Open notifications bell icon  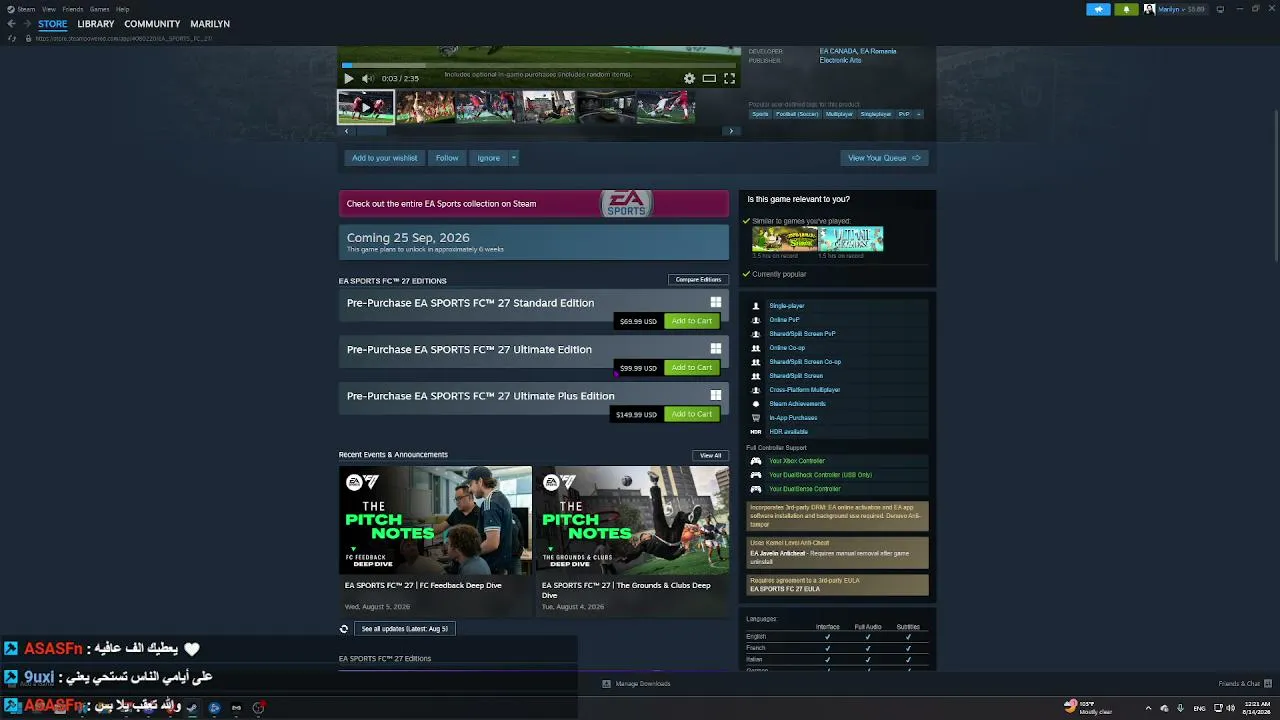[x=1126, y=9]
